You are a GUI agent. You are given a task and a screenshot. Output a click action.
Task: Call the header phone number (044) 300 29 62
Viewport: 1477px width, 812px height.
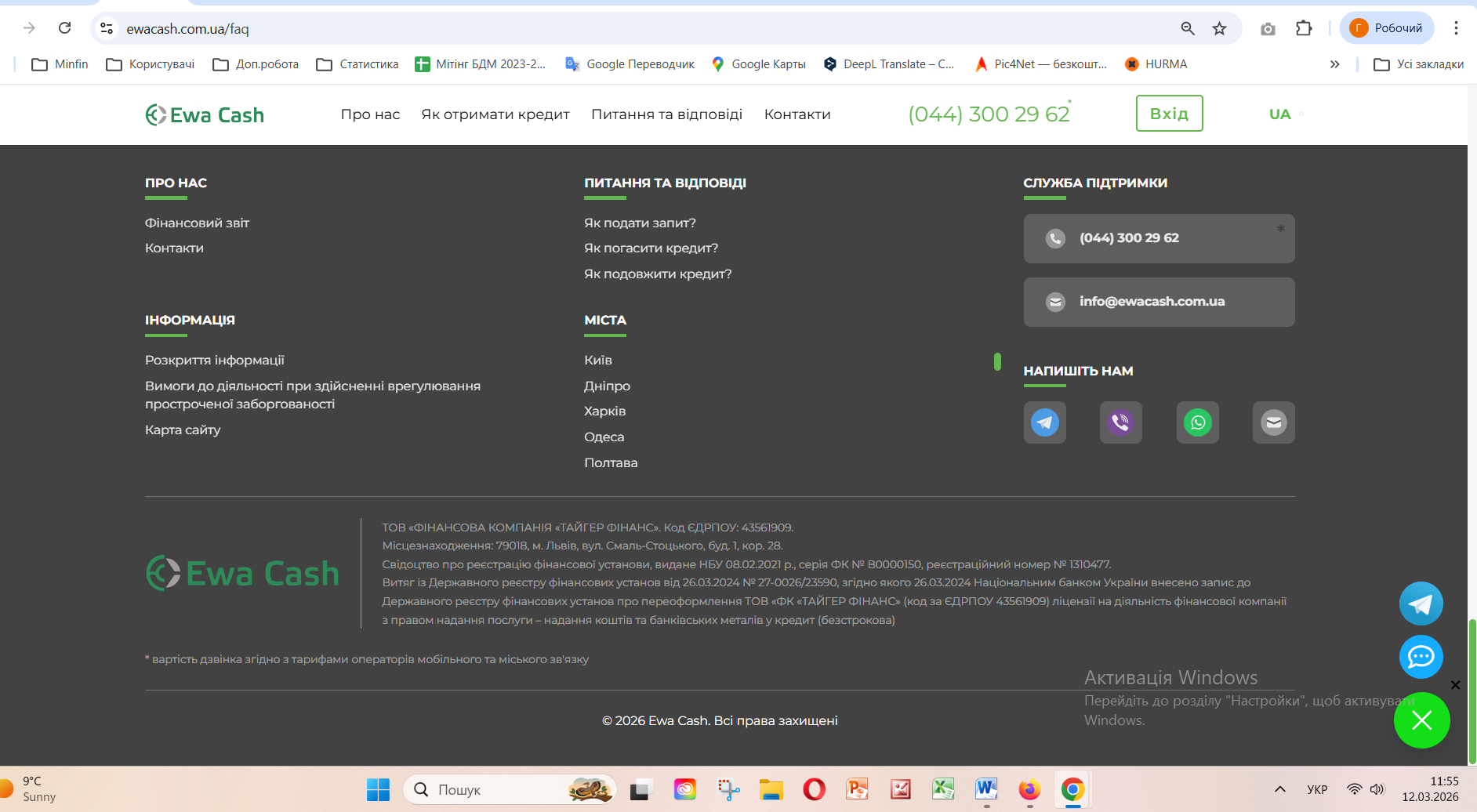(x=989, y=114)
